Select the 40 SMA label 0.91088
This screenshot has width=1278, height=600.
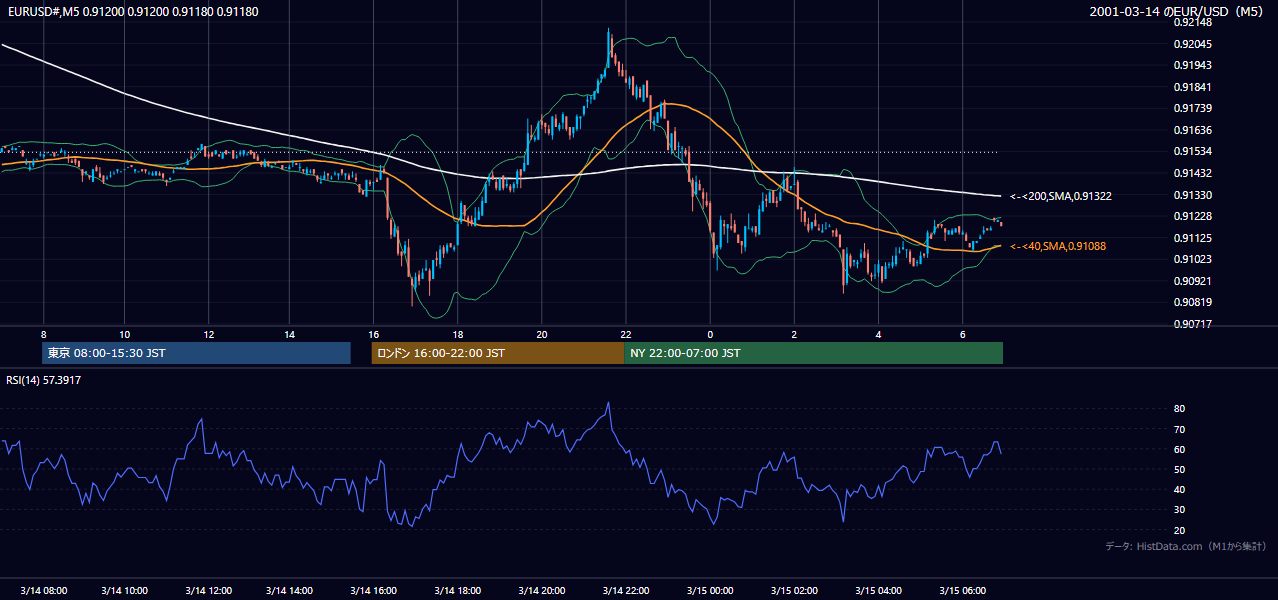click(x=1058, y=246)
